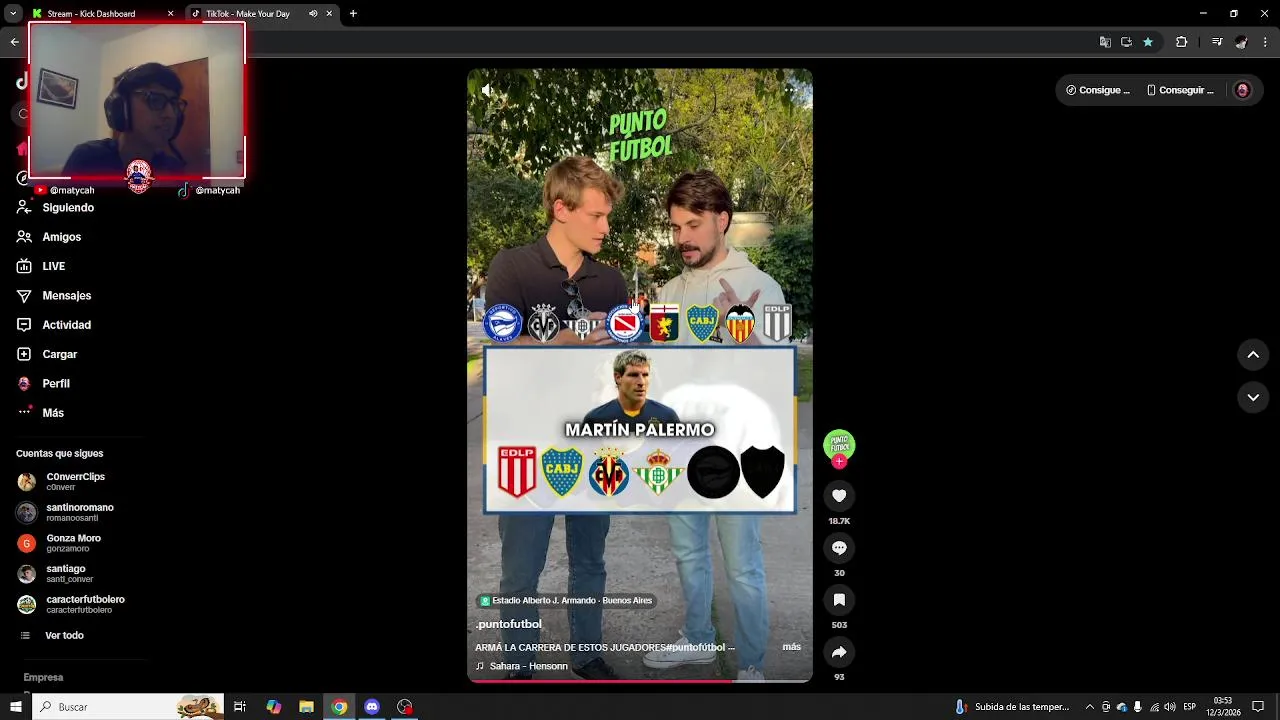Viewport: 1280px width, 720px height.
Task: Show hidden system tray icons
Action: point(1090,707)
